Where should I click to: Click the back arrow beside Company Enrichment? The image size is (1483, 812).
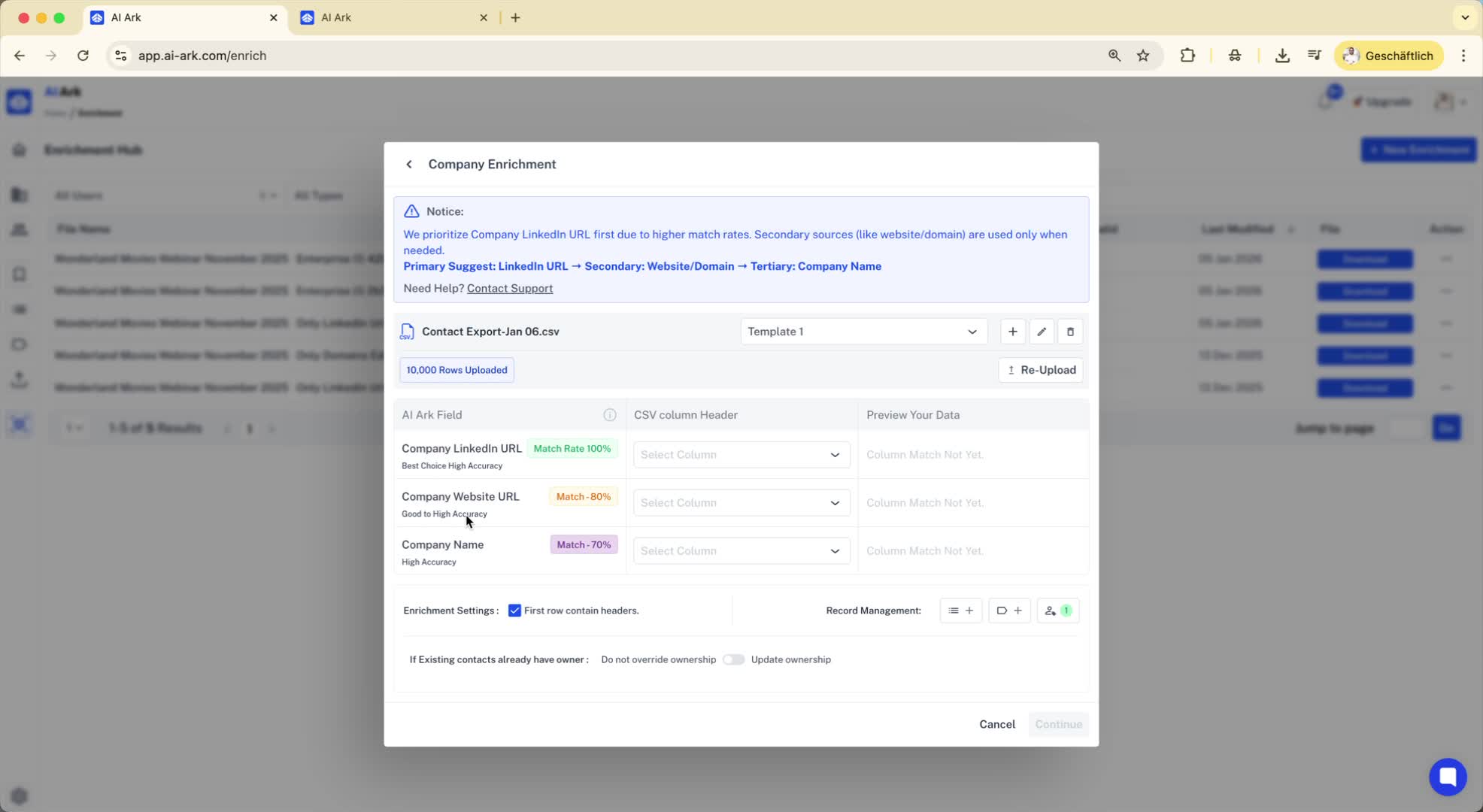(x=409, y=164)
